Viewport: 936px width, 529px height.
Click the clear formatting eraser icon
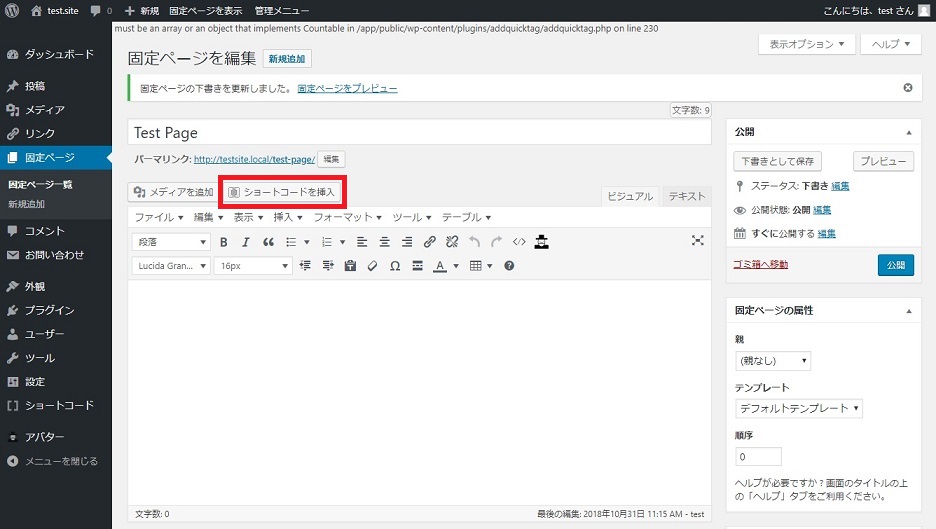point(372,266)
